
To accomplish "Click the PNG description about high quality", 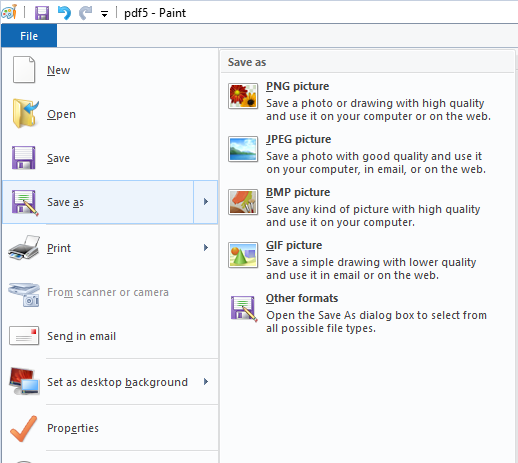I will coord(378,110).
